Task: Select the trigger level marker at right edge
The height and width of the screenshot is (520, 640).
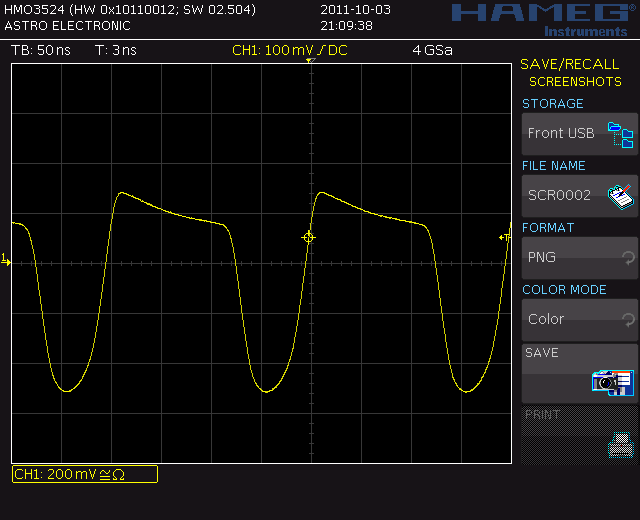Action: coord(505,237)
